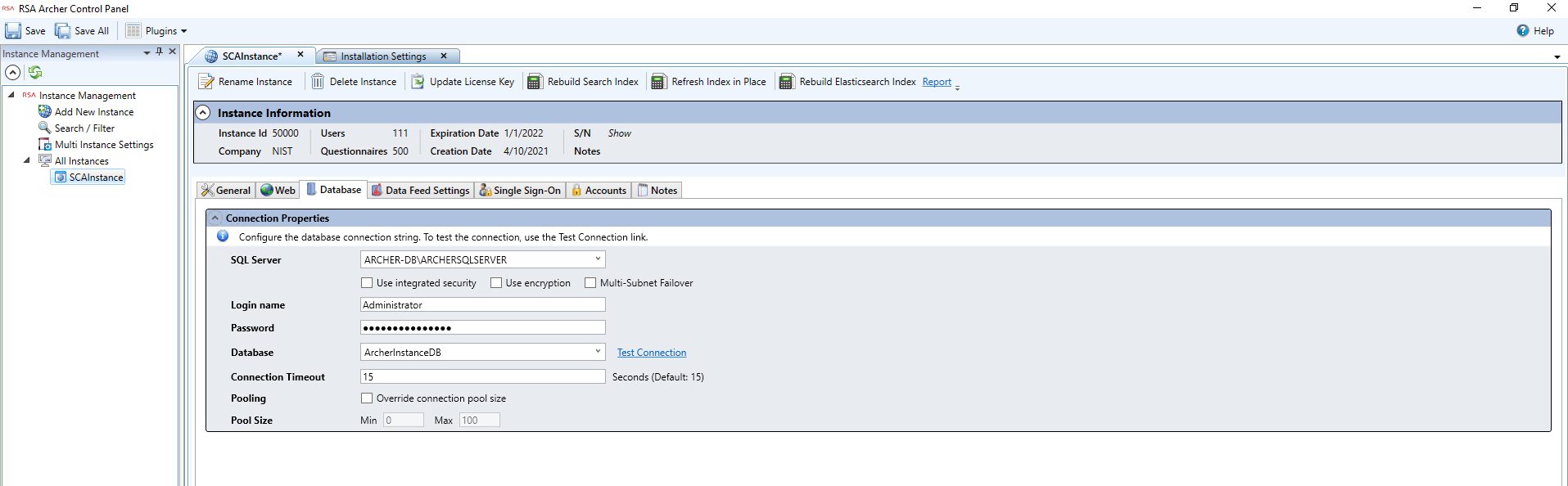Open the Report link in the toolbar

pos(937,82)
